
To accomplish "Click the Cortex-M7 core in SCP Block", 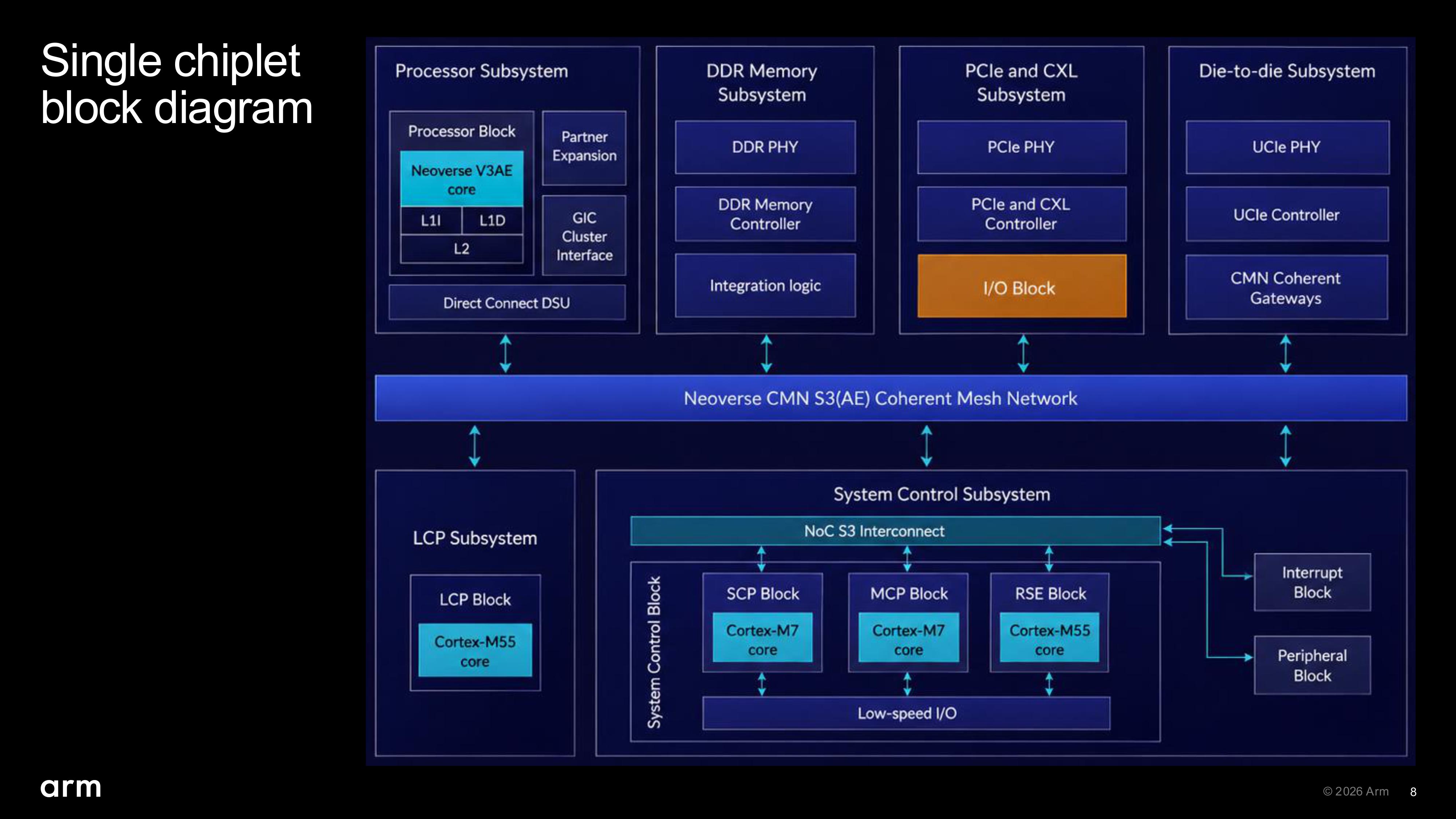I will [x=762, y=638].
